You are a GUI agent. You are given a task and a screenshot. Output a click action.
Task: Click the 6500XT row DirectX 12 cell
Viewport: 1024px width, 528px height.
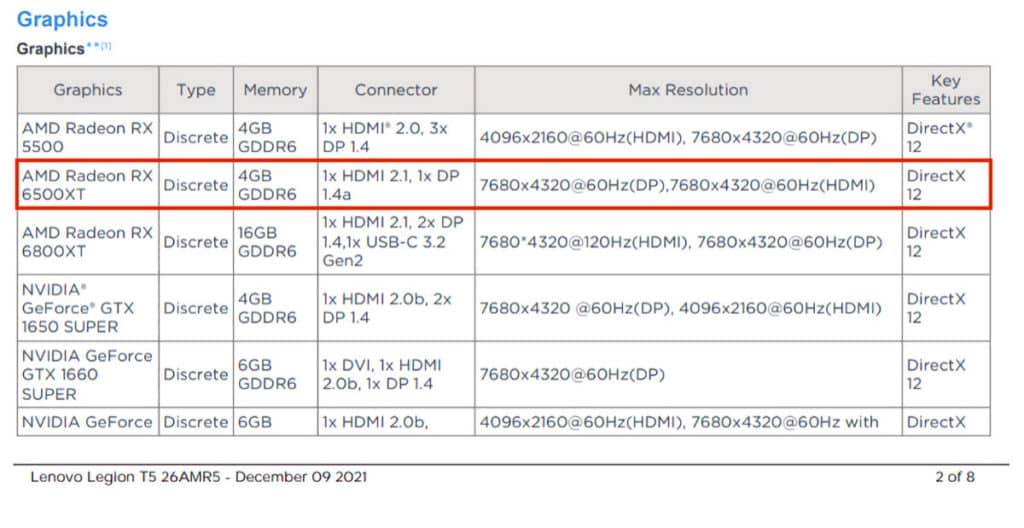point(946,185)
